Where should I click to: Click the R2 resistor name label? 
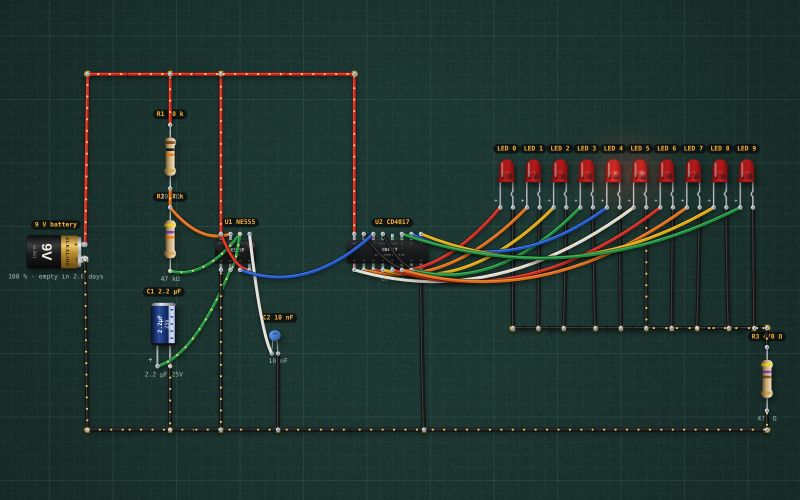pos(170,196)
